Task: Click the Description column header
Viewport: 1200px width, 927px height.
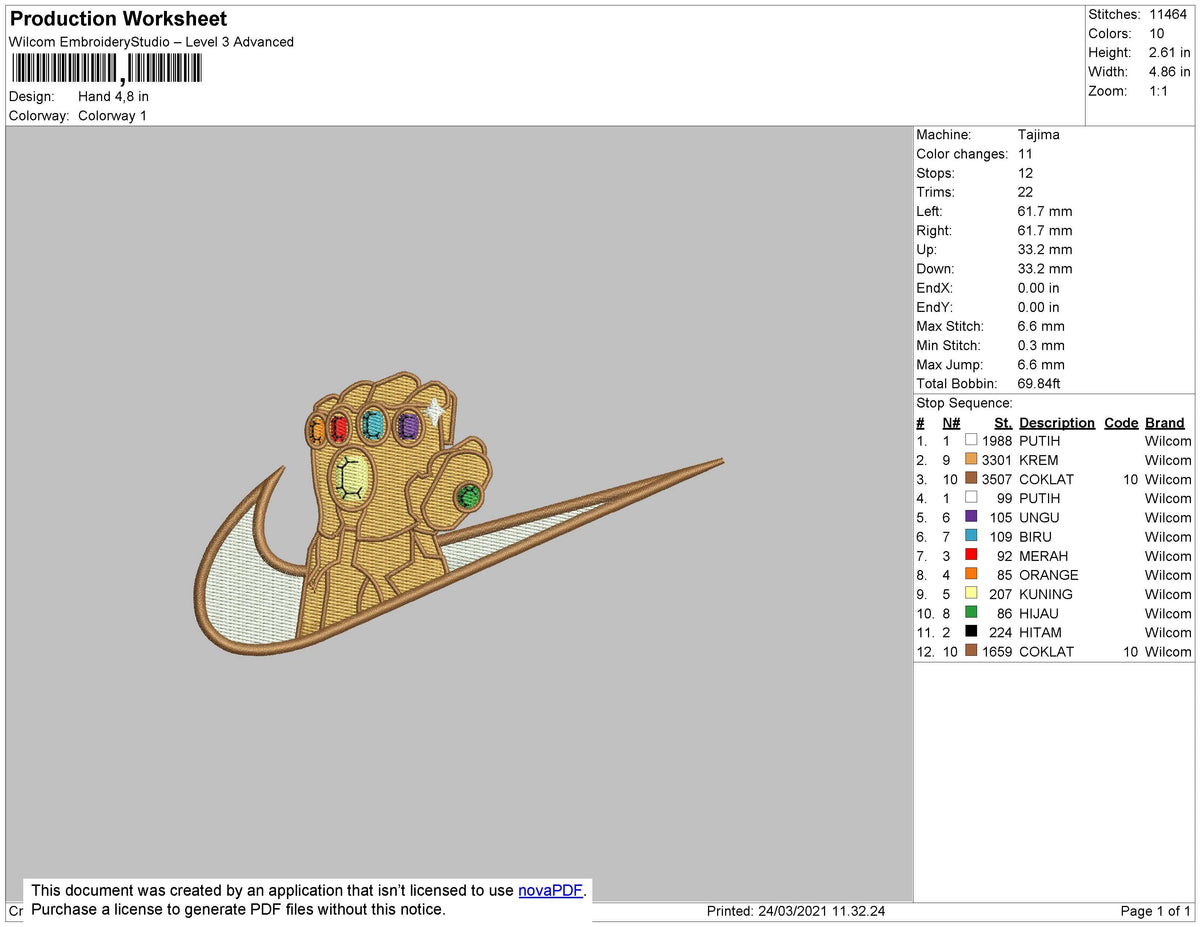Action: [x=1057, y=422]
